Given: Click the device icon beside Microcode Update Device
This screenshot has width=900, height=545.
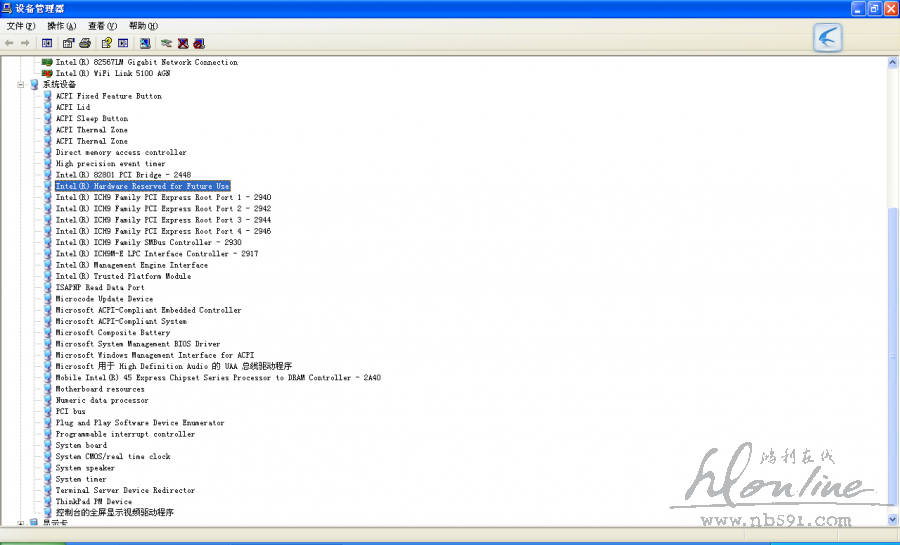Looking at the screenshot, I should click(x=48, y=299).
